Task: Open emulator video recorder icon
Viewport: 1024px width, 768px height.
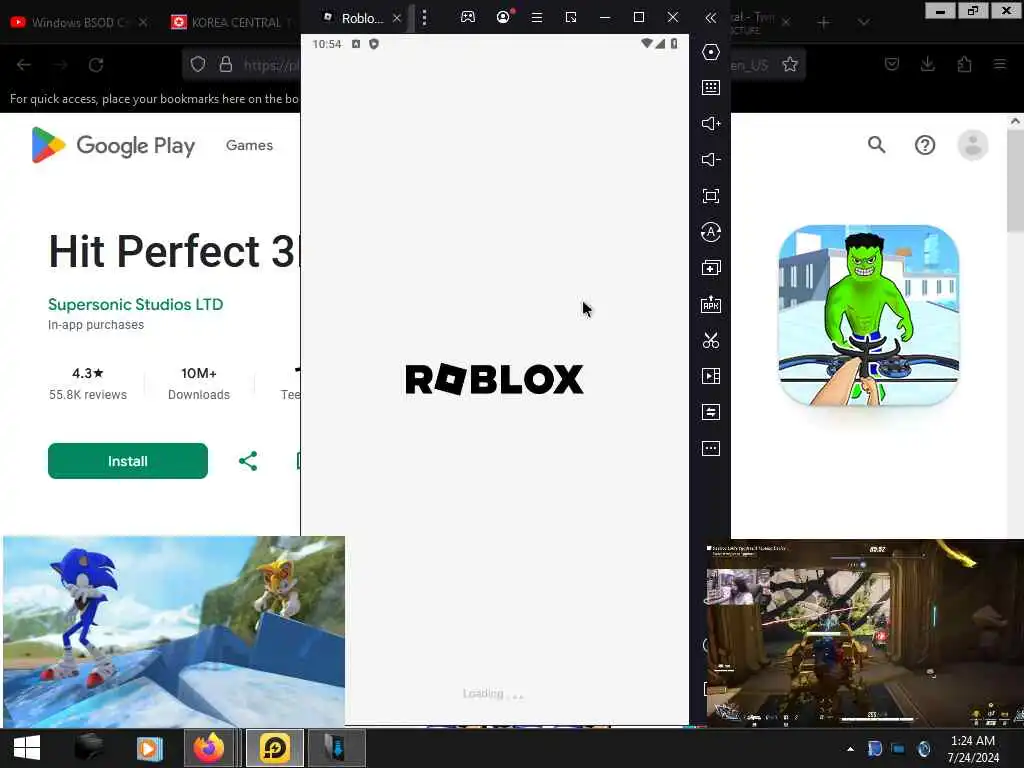Action: [711, 376]
